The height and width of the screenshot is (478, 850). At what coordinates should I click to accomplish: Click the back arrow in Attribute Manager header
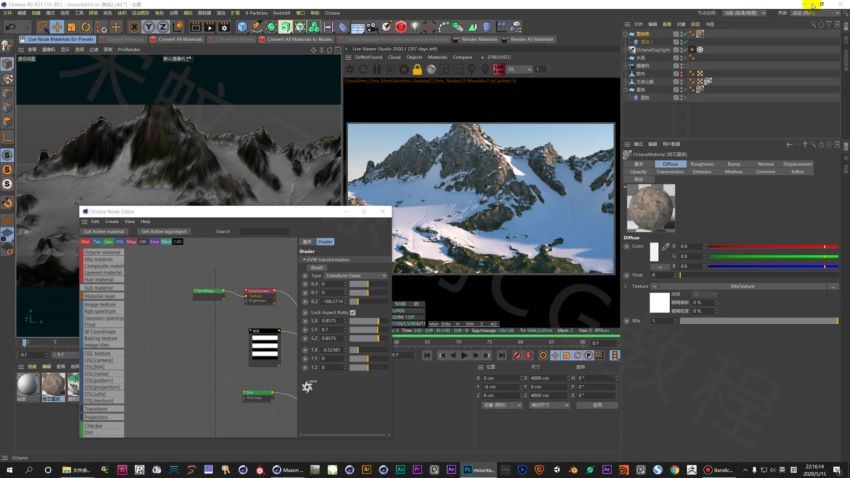pos(789,145)
